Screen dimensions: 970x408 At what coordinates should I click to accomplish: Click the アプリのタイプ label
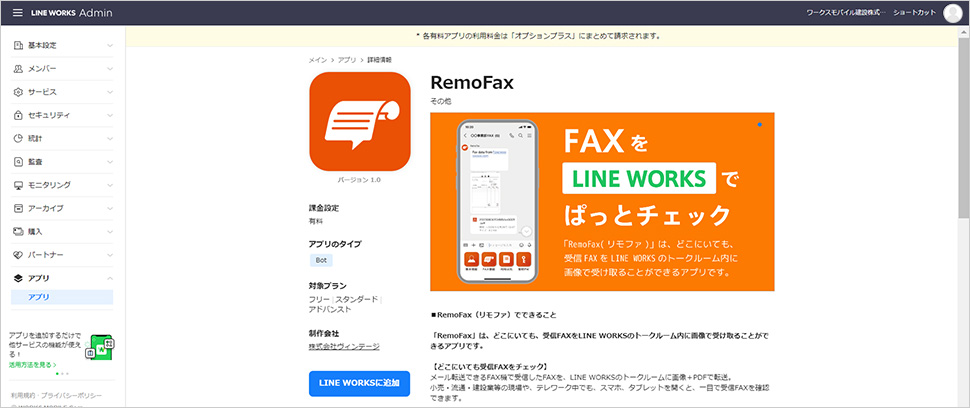click(x=335, y=244)
